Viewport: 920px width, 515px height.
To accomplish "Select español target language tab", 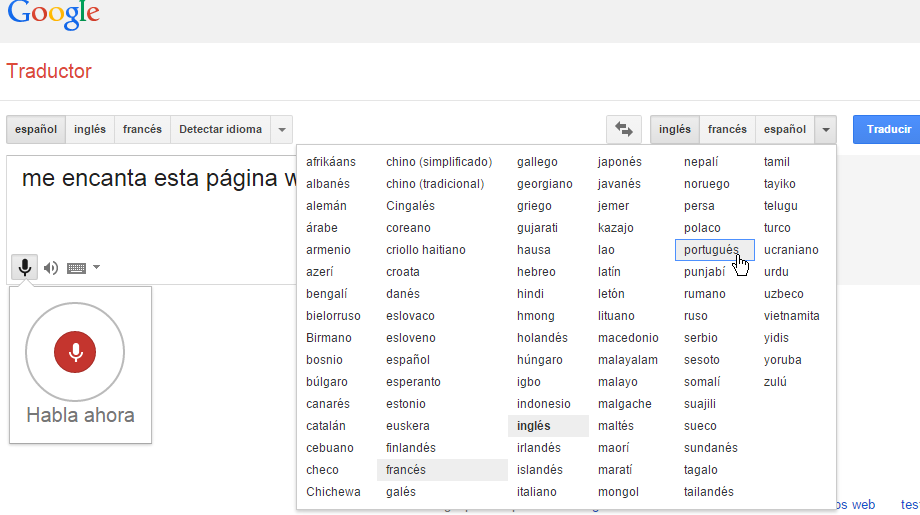I will [x=784, y=129].
